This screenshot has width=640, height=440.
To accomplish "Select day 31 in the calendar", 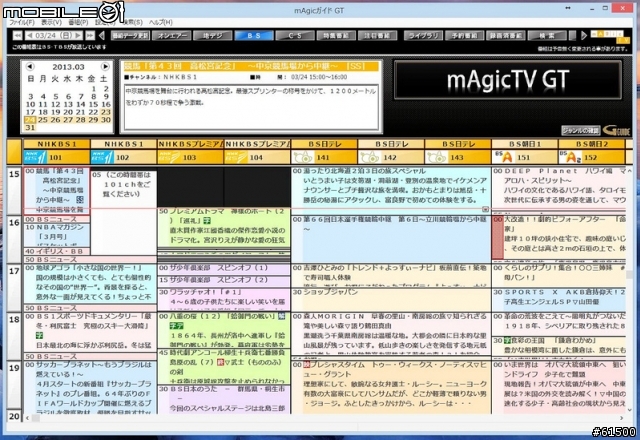I will tap(30, 127).
